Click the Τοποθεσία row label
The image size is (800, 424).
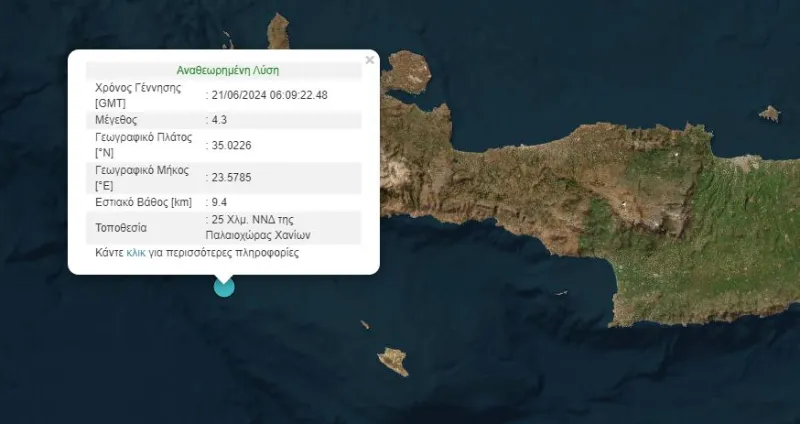tap(121, 228)
